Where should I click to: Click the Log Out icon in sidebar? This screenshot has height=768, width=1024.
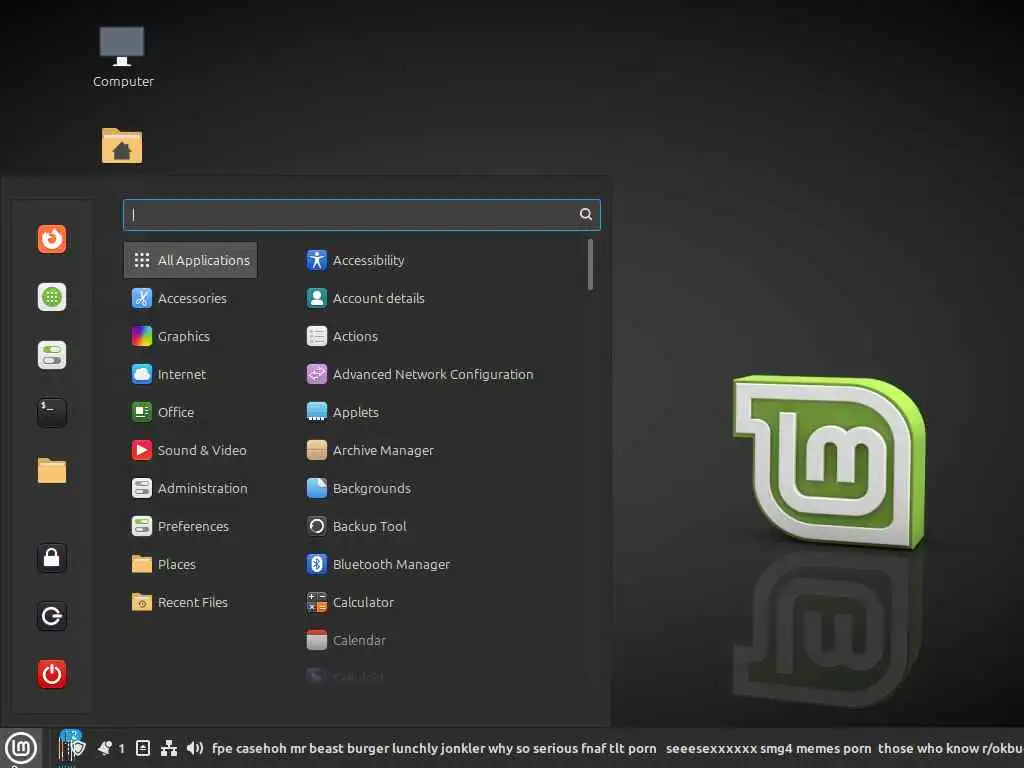[x=52, y=616]
